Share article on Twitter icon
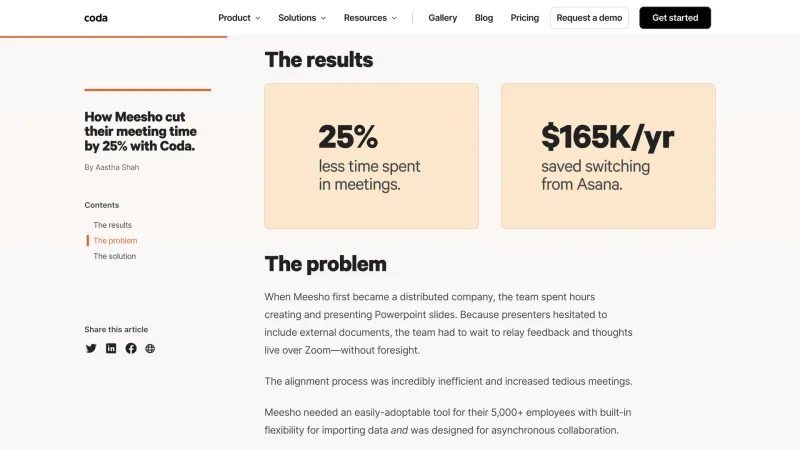The height and width of the screenshot is (450, 800). (91, 348)
